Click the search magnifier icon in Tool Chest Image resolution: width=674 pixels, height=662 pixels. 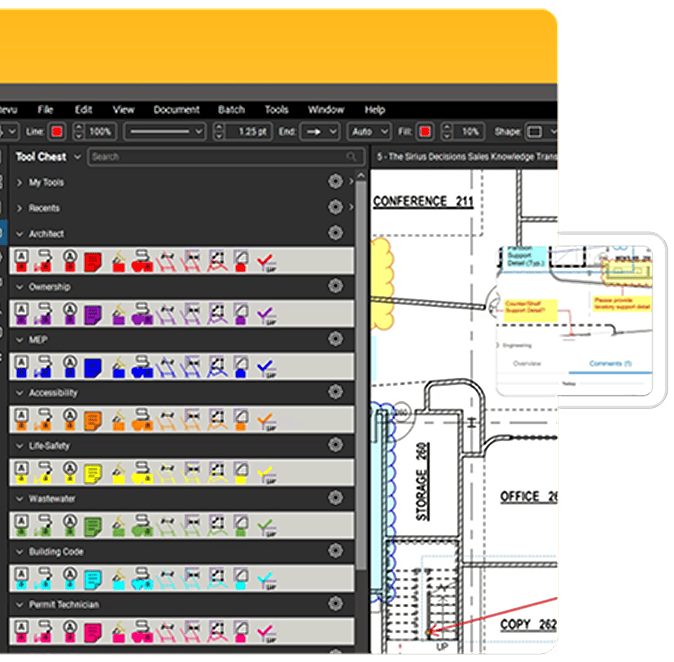tap(352, 156)
